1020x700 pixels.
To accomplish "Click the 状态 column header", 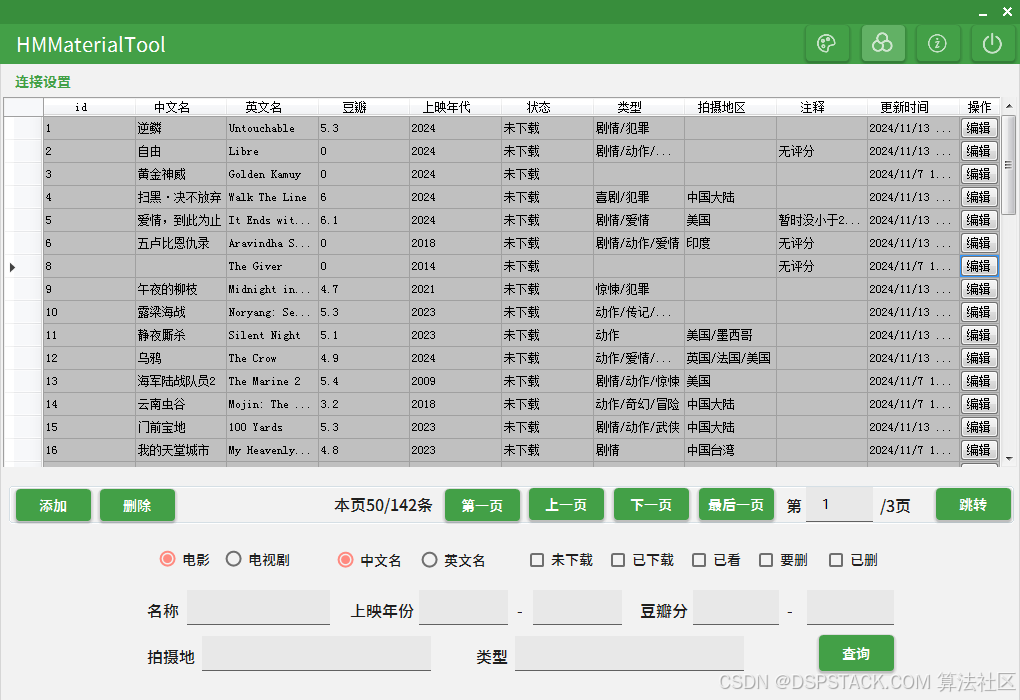I will pos(547,107).
